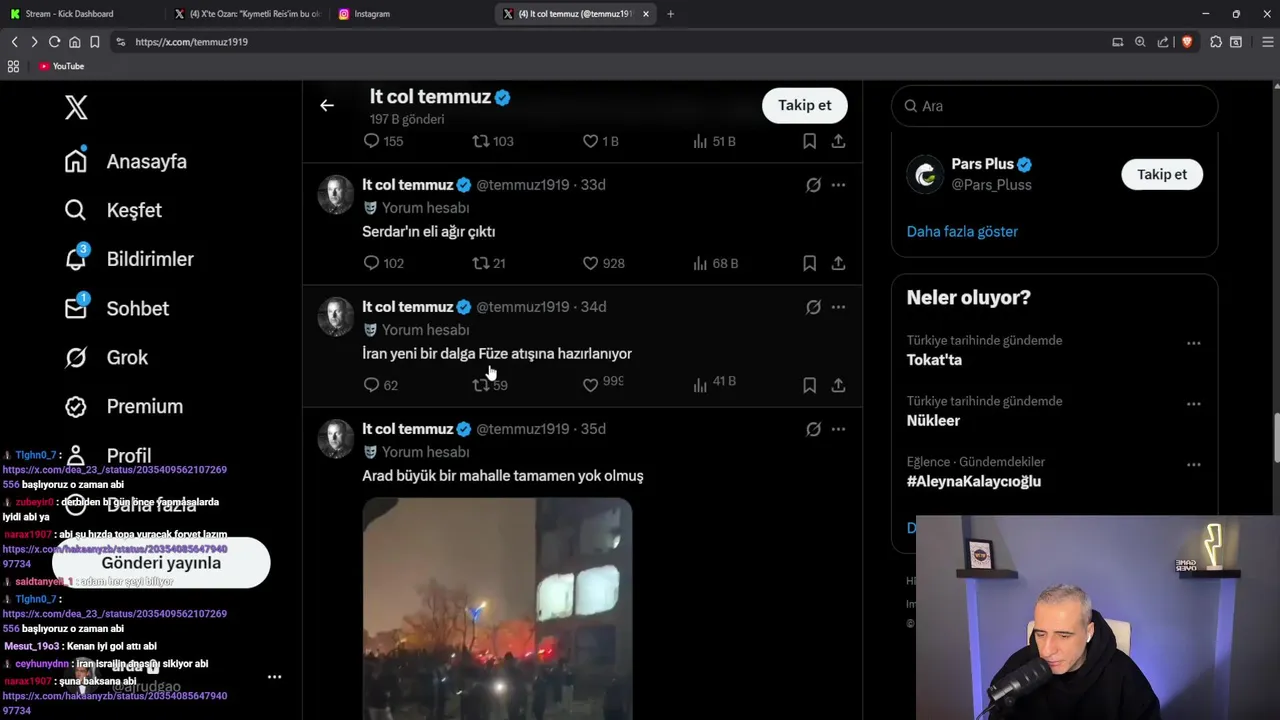1280x720 pixels.
Task: Share the 'Serdar'ın eli ağır çıktı' post
Action: [x=838, y=263]
